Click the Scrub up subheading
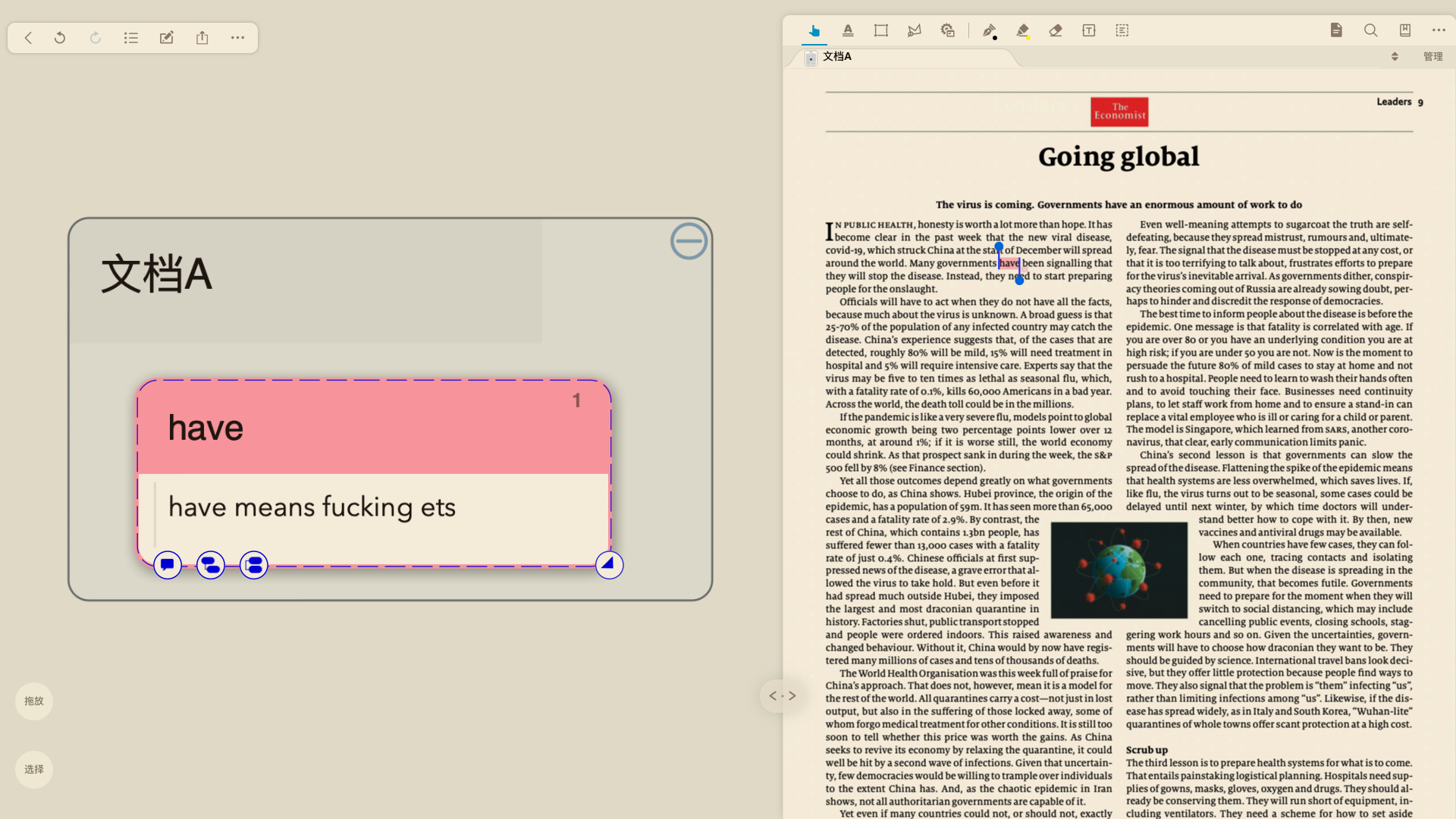This screenshot has width=1456, height=819. point(1147,750)
